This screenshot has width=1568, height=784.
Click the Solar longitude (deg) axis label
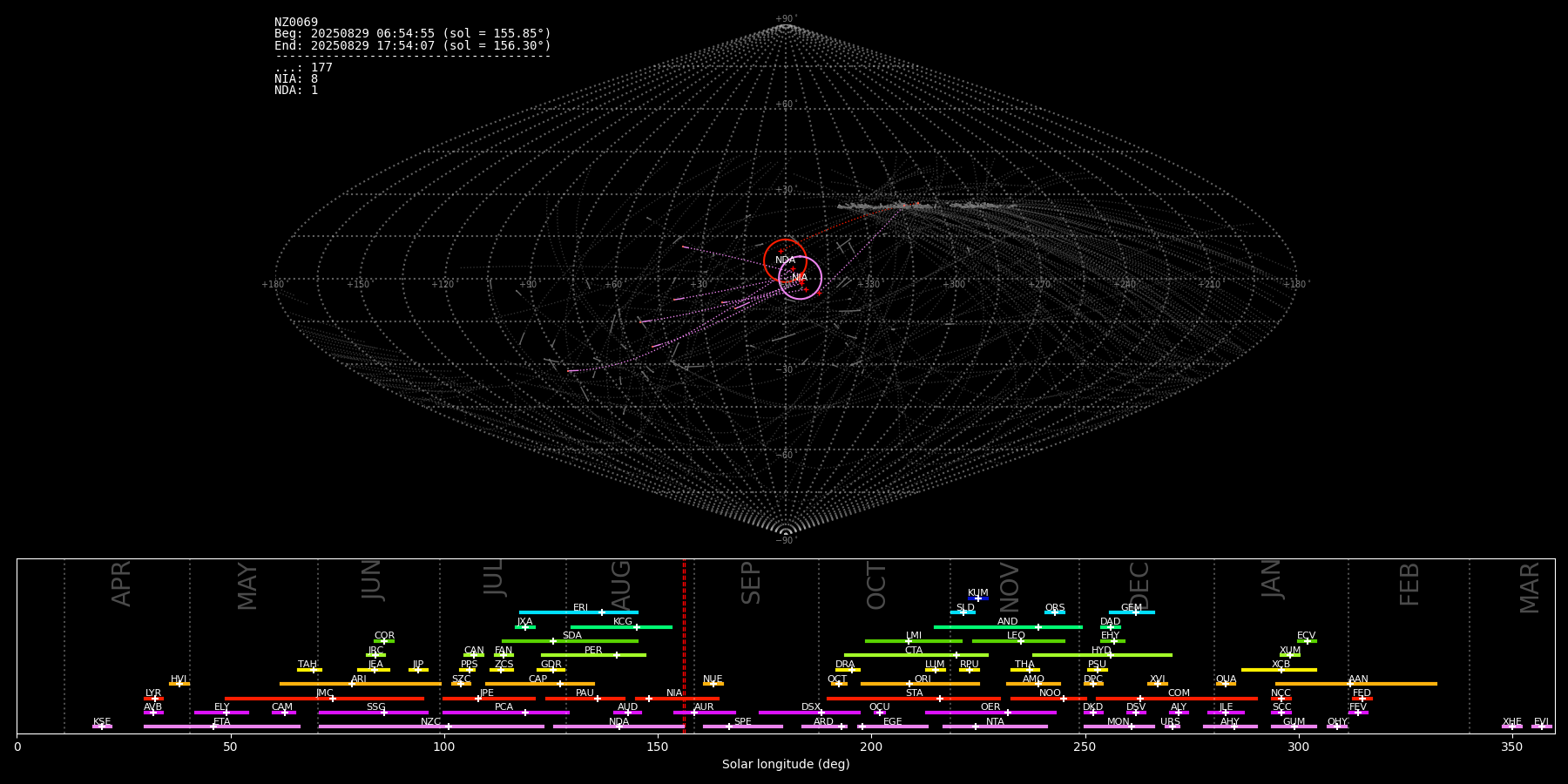tap(786, 765)
